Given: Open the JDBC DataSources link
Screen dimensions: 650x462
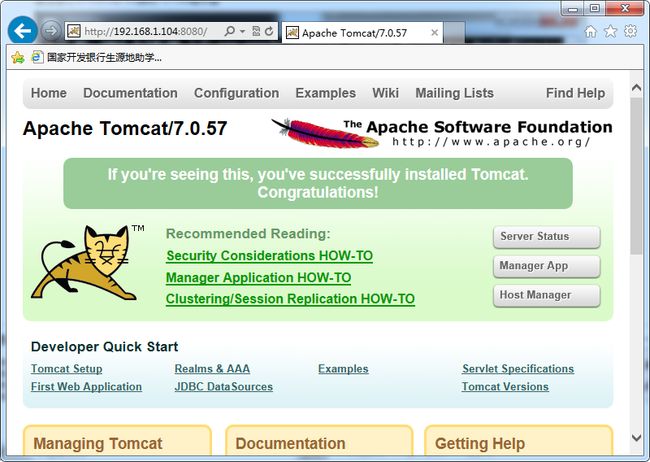Looking at the screenshot, I should click(224, 387).
